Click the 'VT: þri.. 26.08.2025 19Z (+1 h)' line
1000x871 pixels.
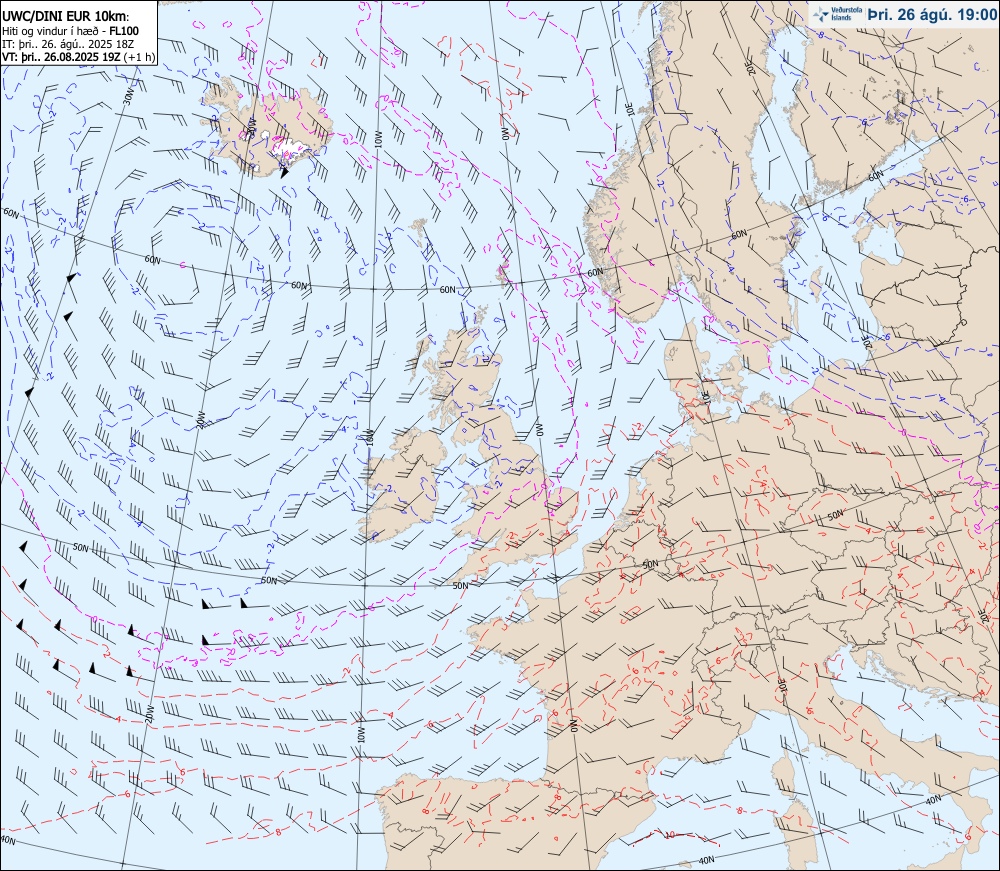pos(78,56)
